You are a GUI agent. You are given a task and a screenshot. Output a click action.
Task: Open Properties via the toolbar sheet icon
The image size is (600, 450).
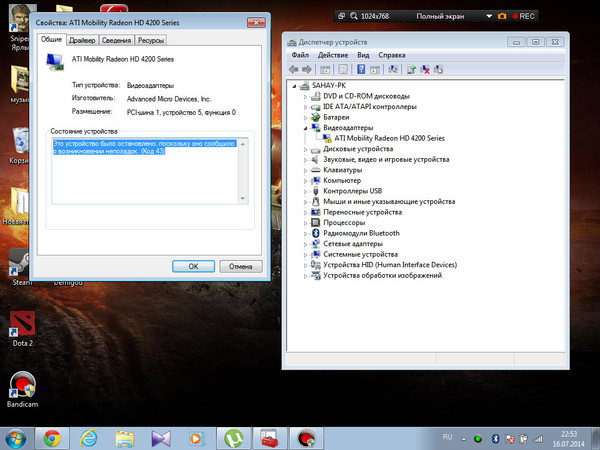click(x=343, y=69)
